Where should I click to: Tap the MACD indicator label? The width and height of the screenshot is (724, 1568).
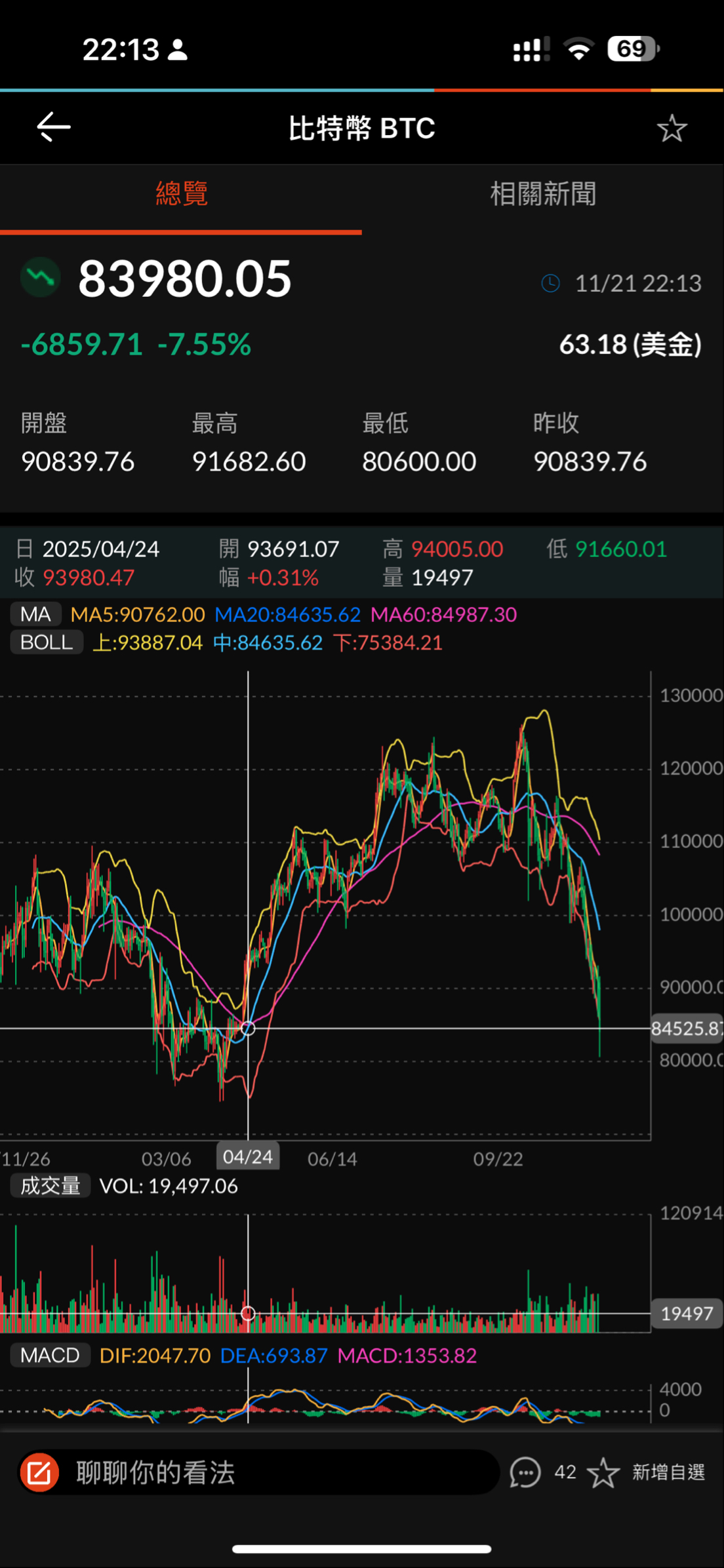(50, 1355)
